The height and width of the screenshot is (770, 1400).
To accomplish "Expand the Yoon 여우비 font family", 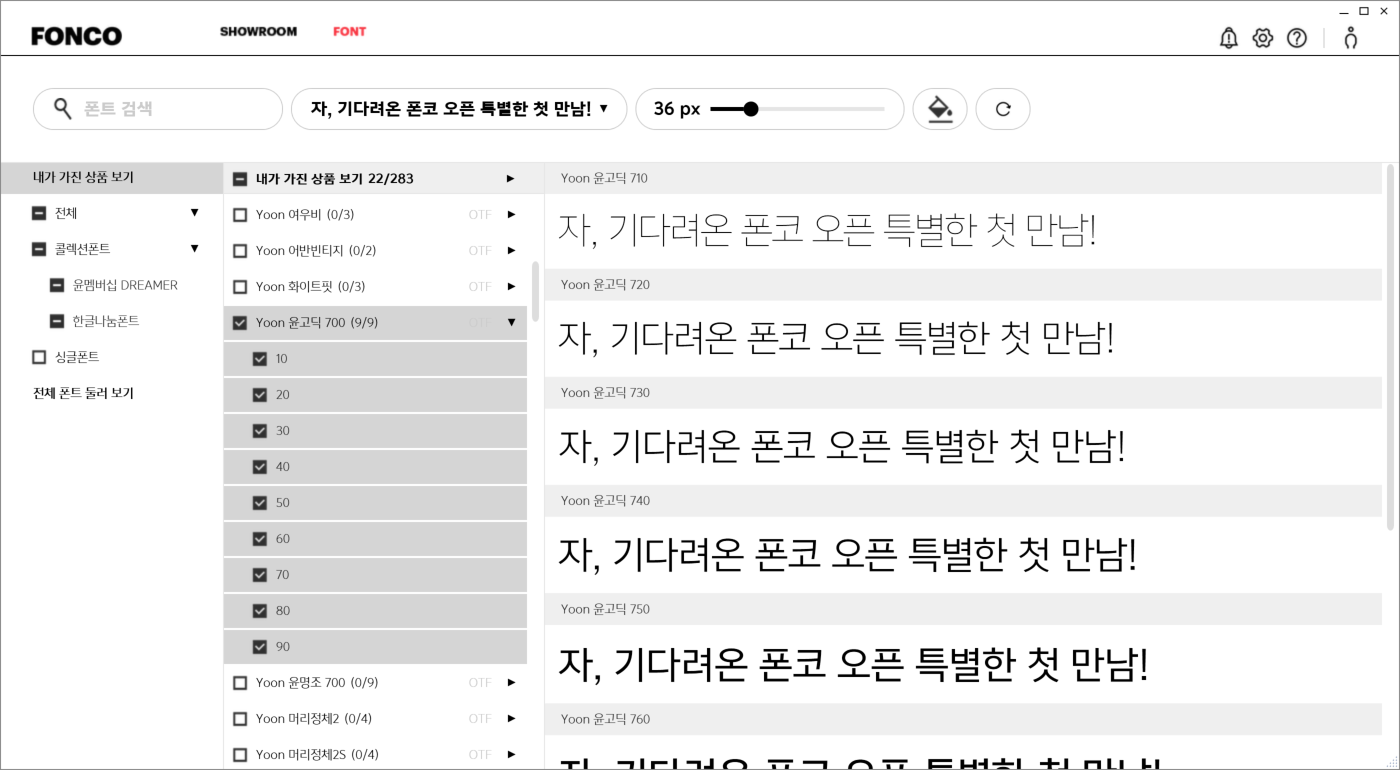I will pyautogui.click(x=511, y=215).
